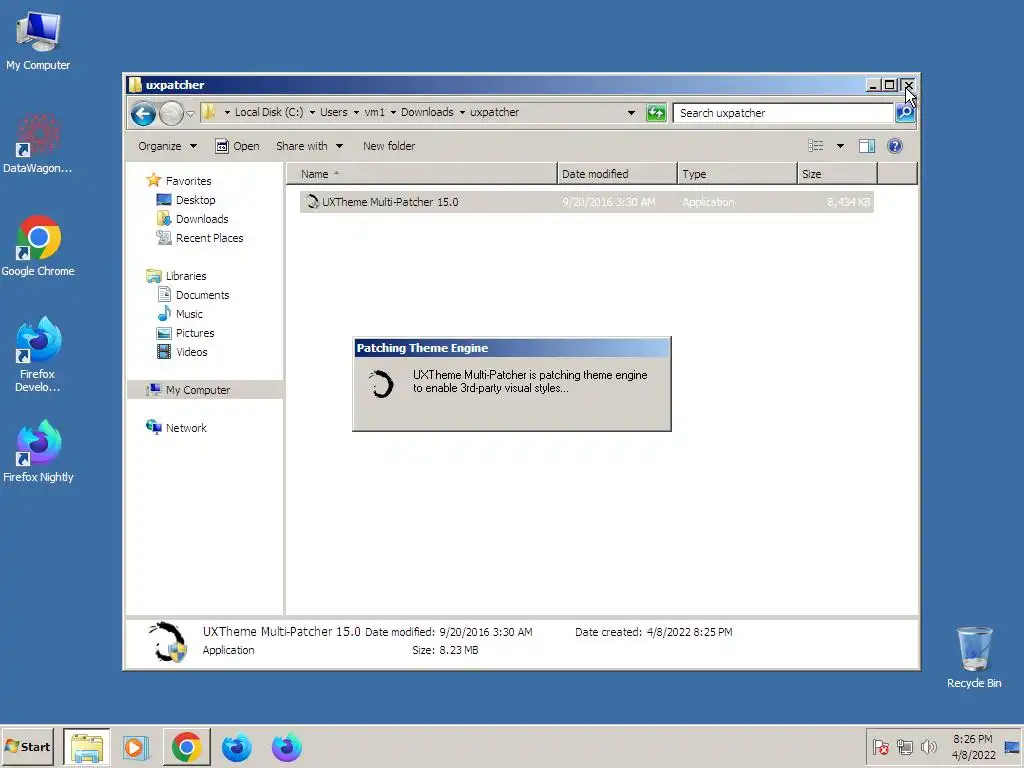
Task: Click the Open toolbar button
Action: click(x=237, y=146)
